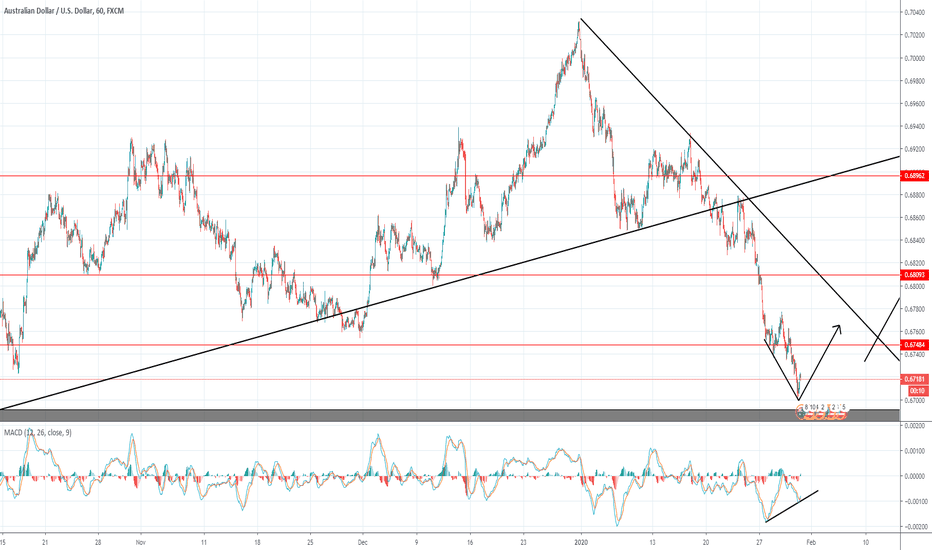This screenshot has height=550, width=932.
Task: Click the -0.00200 MACD axis value
Action: [914, 527]
